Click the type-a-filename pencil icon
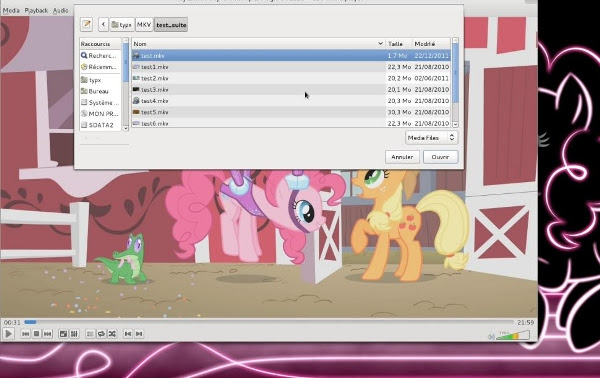This screenshot has height=378, width=600. click(87, 24)
